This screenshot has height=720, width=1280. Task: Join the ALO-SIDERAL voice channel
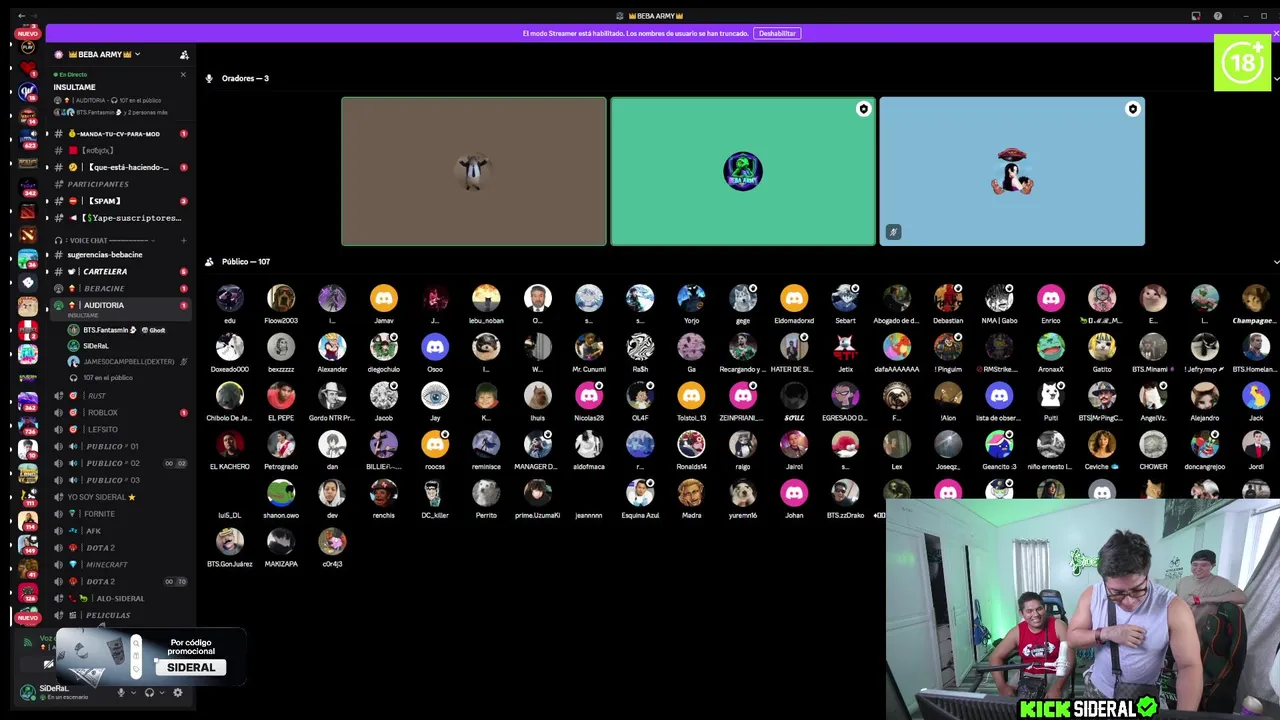click(120, 598)
